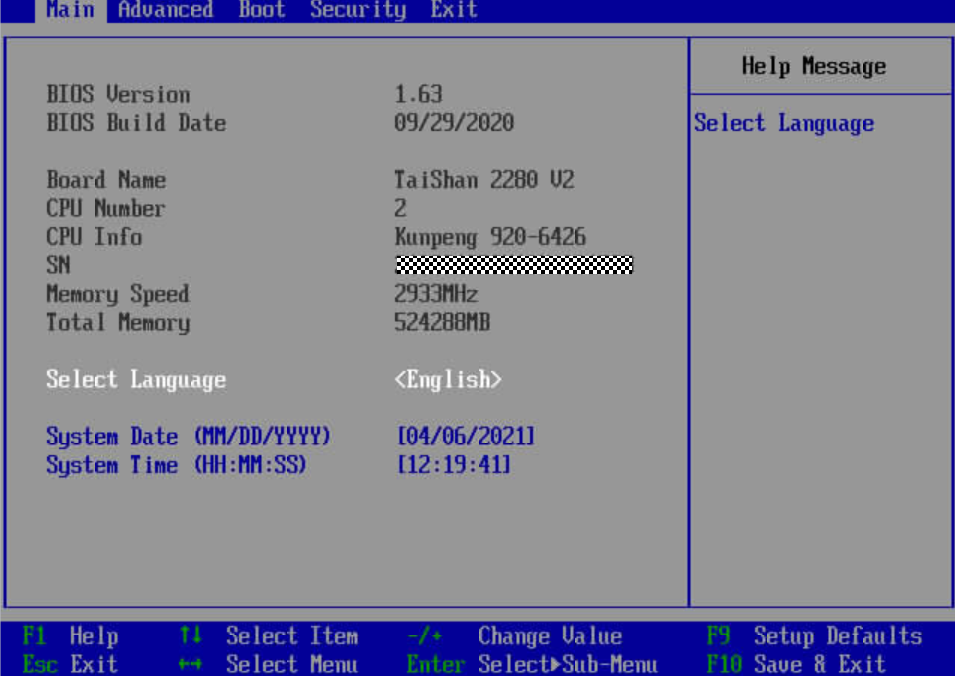Viewport: 955px width, 676px height.
Task: Click the BIOS Version label
Action: pos(118,94)
